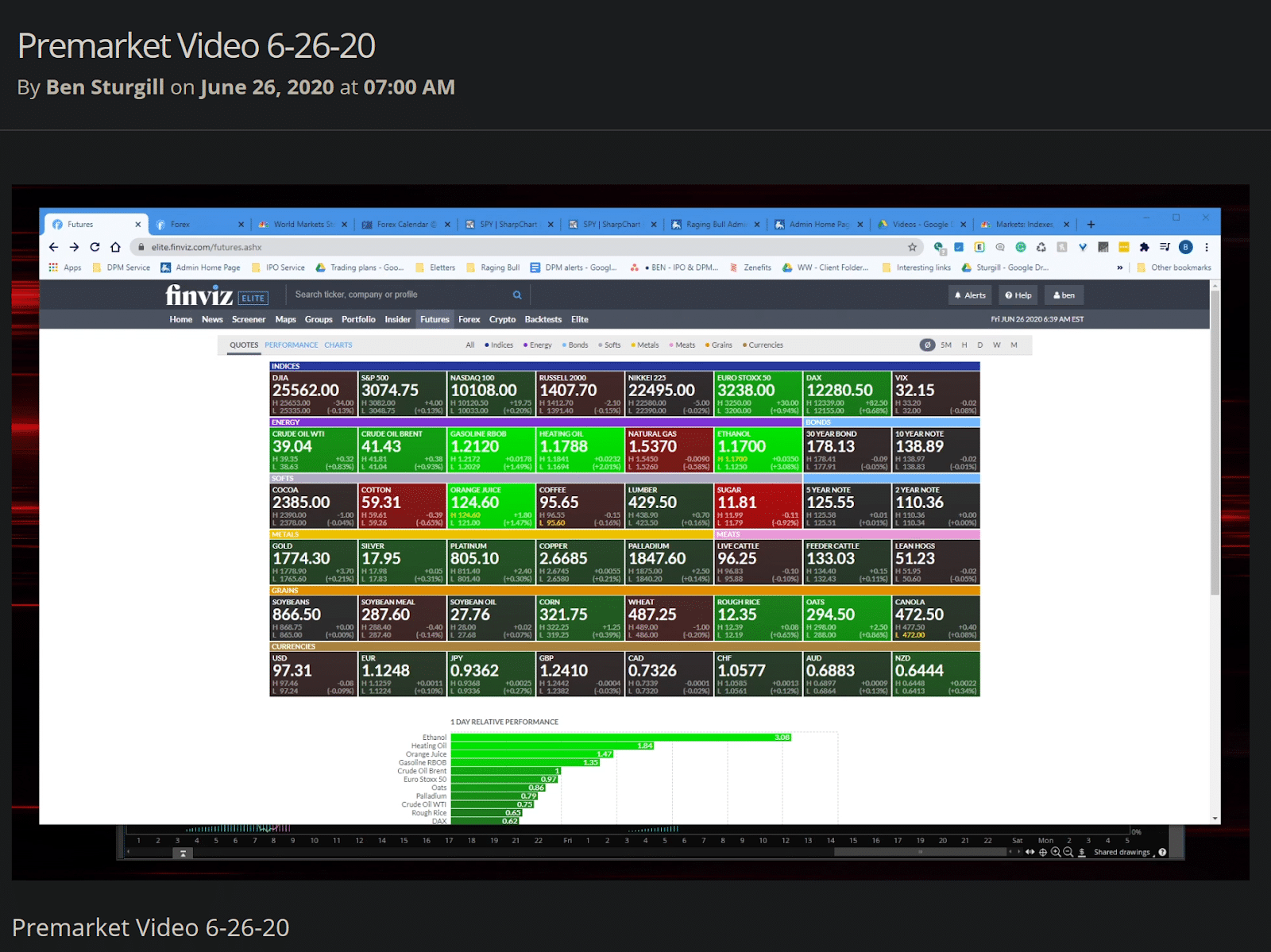This screenshot has height=952, width=1271.
Task: Click the browser home icon
Action: (115, 247)
